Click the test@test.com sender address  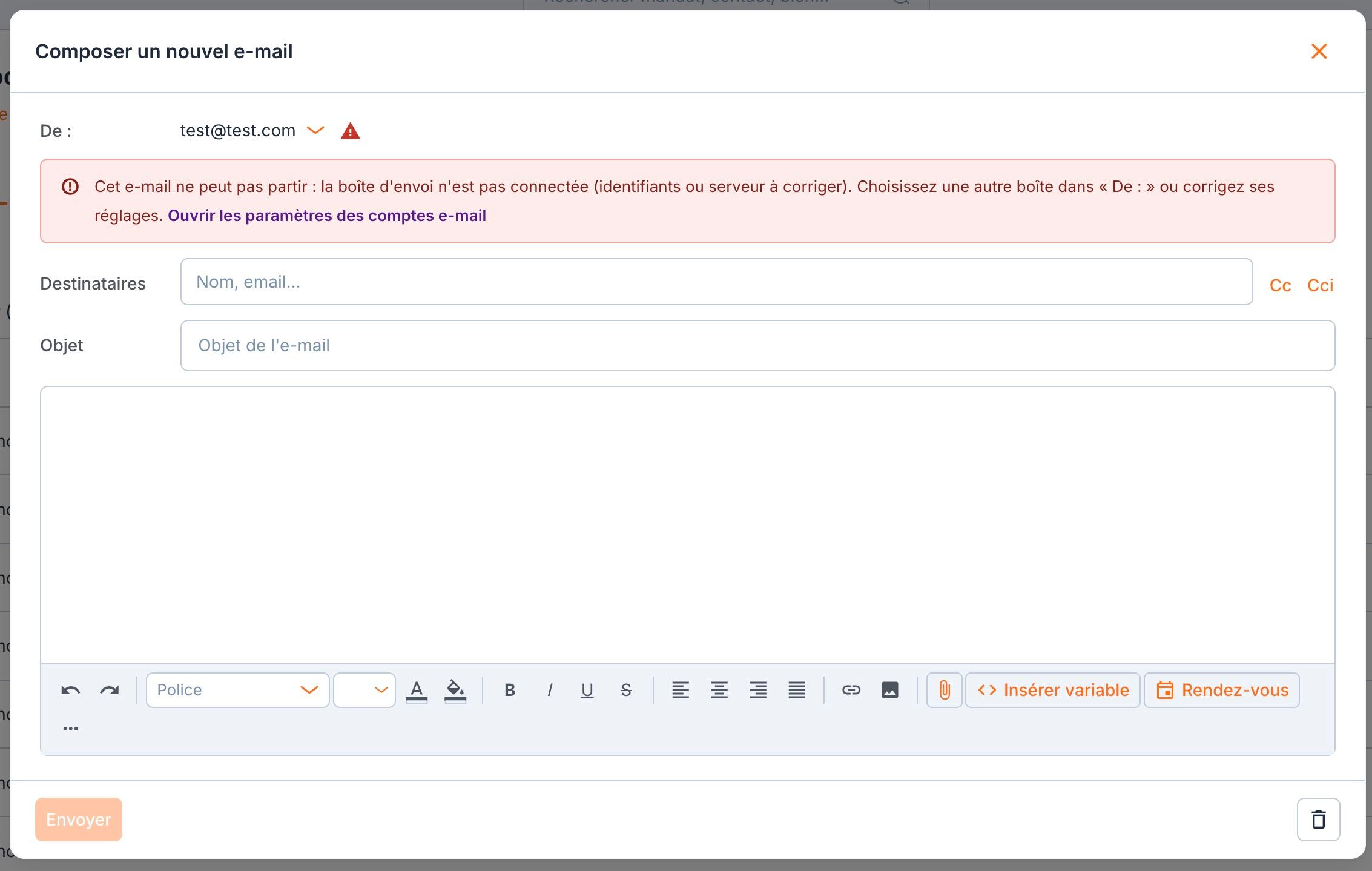(238, 130)
